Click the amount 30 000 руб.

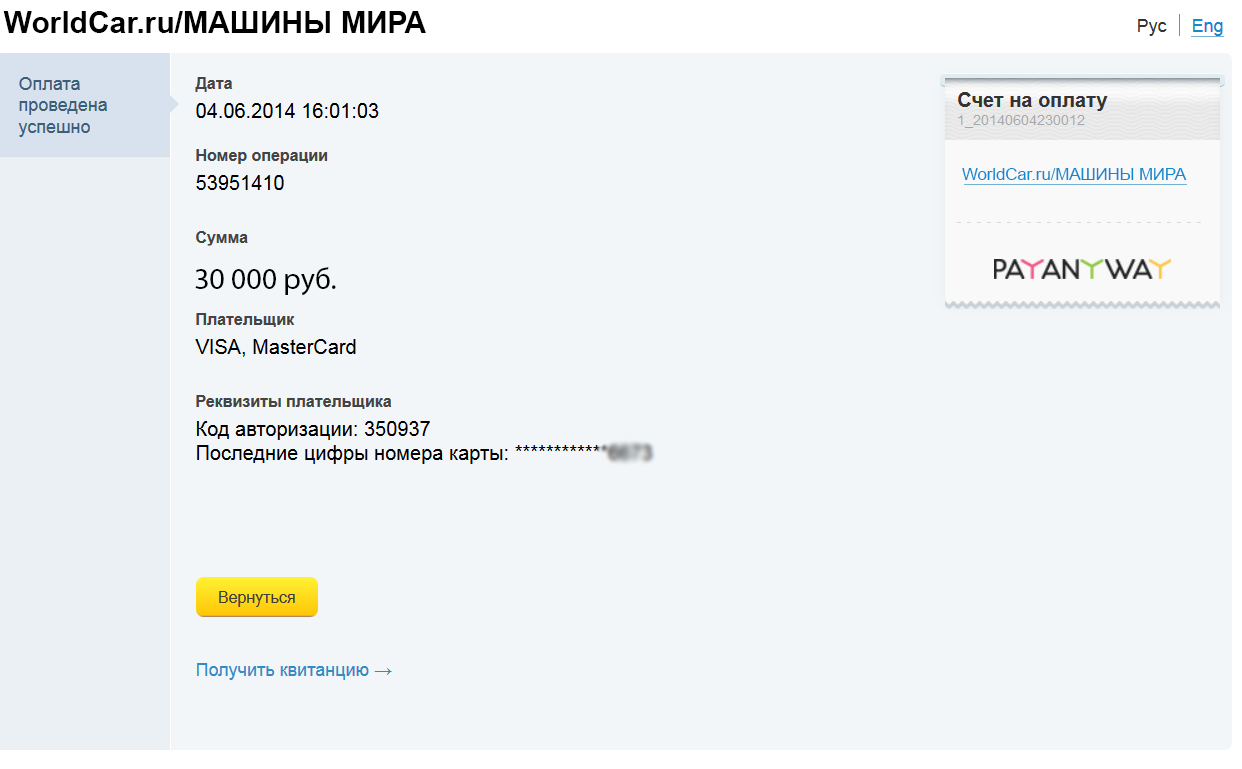coord(266,280)
